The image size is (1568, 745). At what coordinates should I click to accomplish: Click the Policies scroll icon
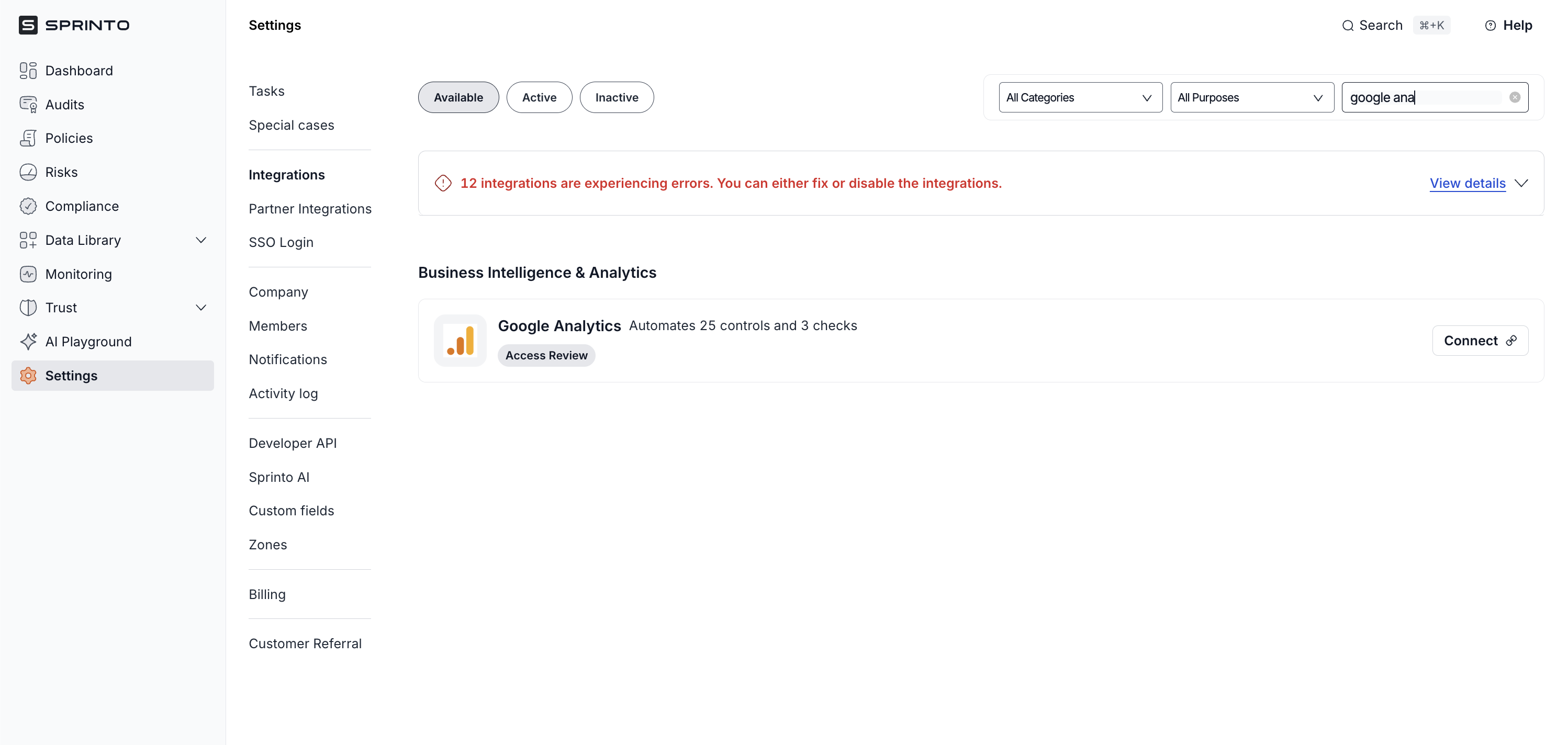(x=28, y=138)
